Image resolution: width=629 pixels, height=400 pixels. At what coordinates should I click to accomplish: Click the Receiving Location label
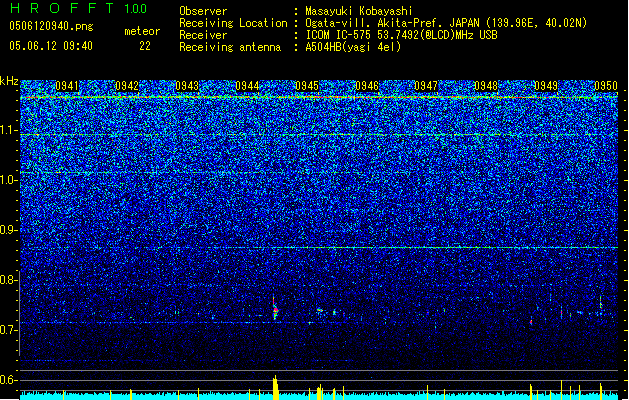pos(233,23)
